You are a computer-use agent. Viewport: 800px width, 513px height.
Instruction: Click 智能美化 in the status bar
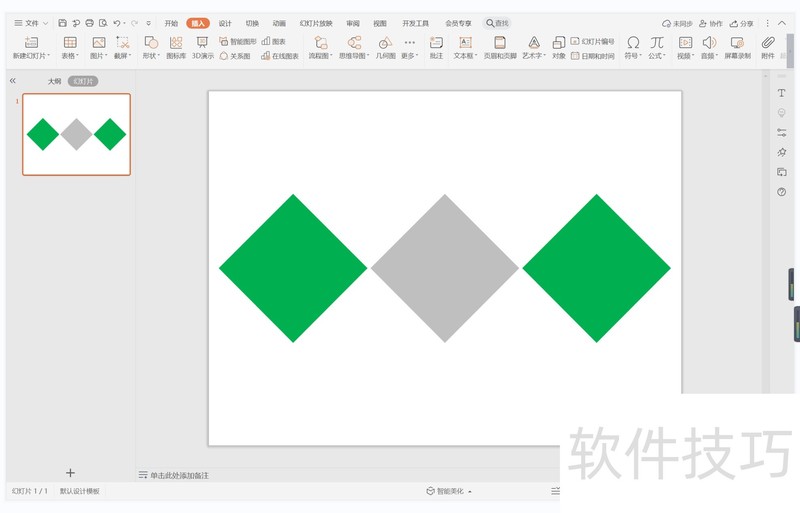point(449,491)
